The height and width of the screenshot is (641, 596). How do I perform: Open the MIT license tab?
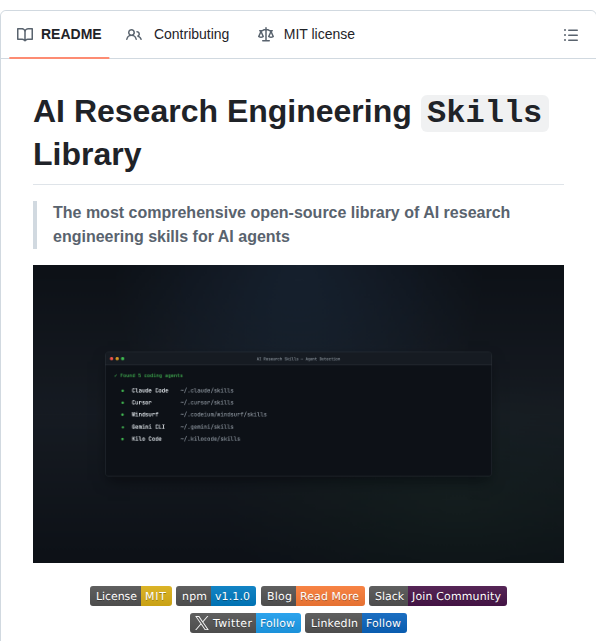tap(307, 34)
